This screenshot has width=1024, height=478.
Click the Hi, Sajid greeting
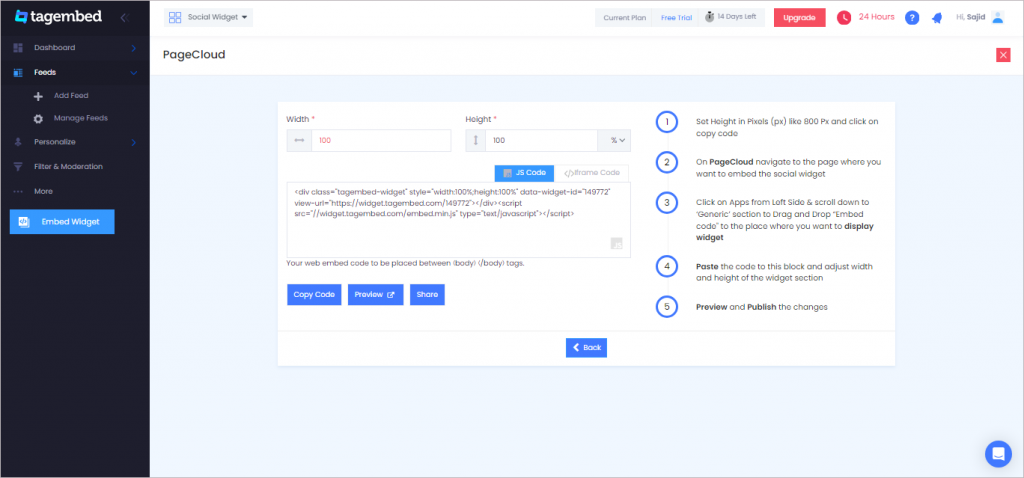(x=970, y=17)
